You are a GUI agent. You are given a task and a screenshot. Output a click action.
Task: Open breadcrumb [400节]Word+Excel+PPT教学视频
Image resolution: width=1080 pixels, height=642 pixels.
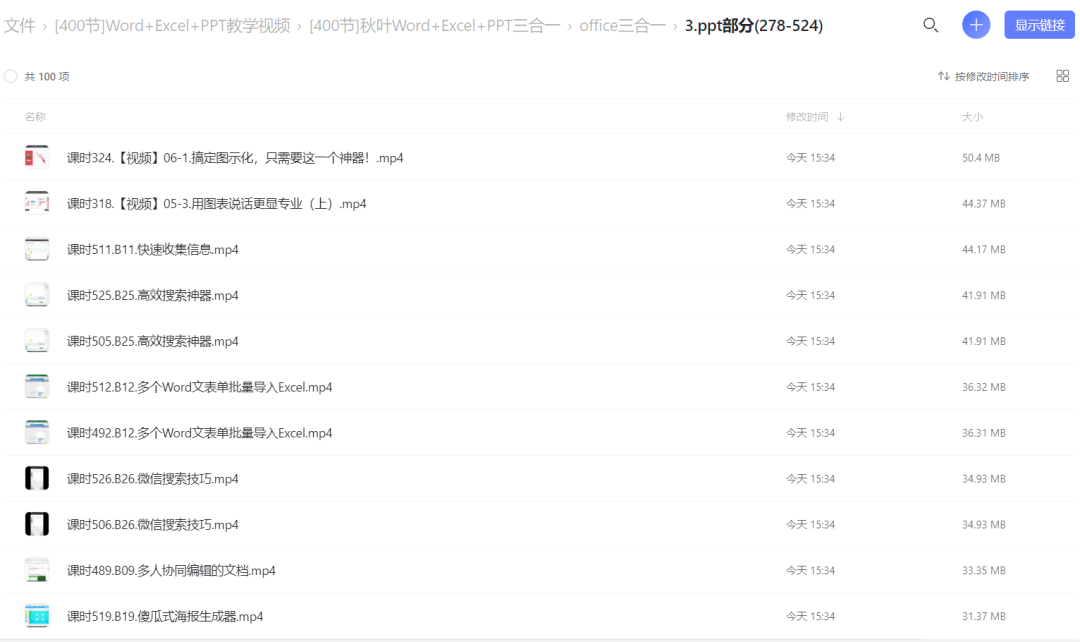click(172, 25)
